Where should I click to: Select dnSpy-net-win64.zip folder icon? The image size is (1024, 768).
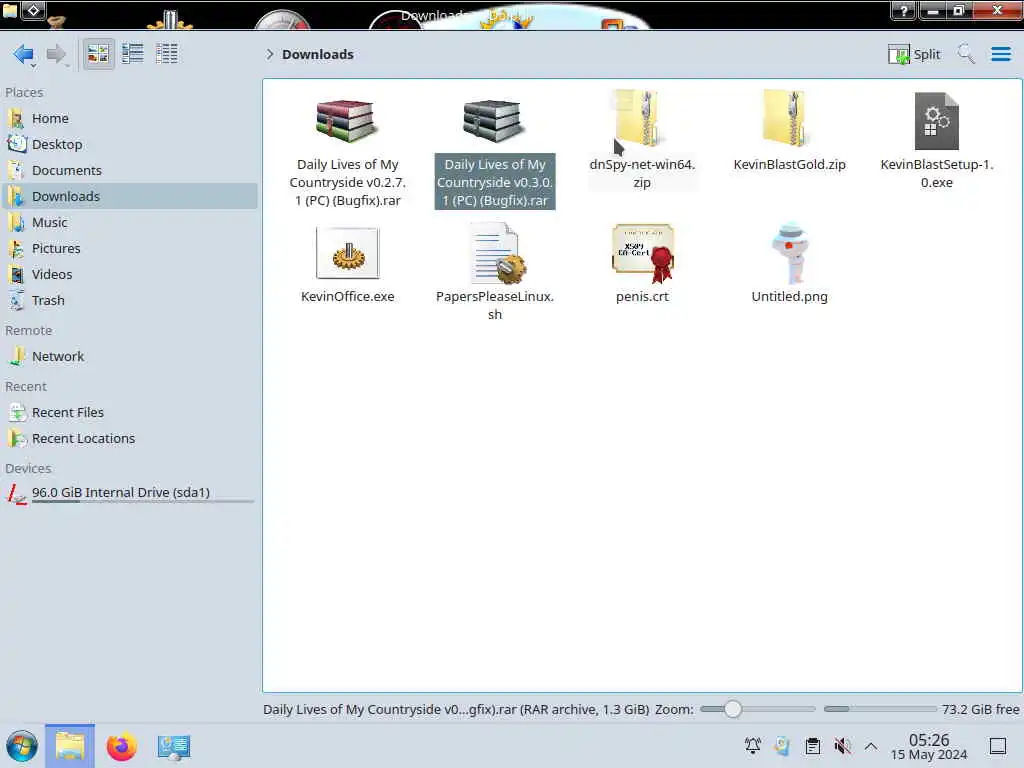[x=641, y=118]
